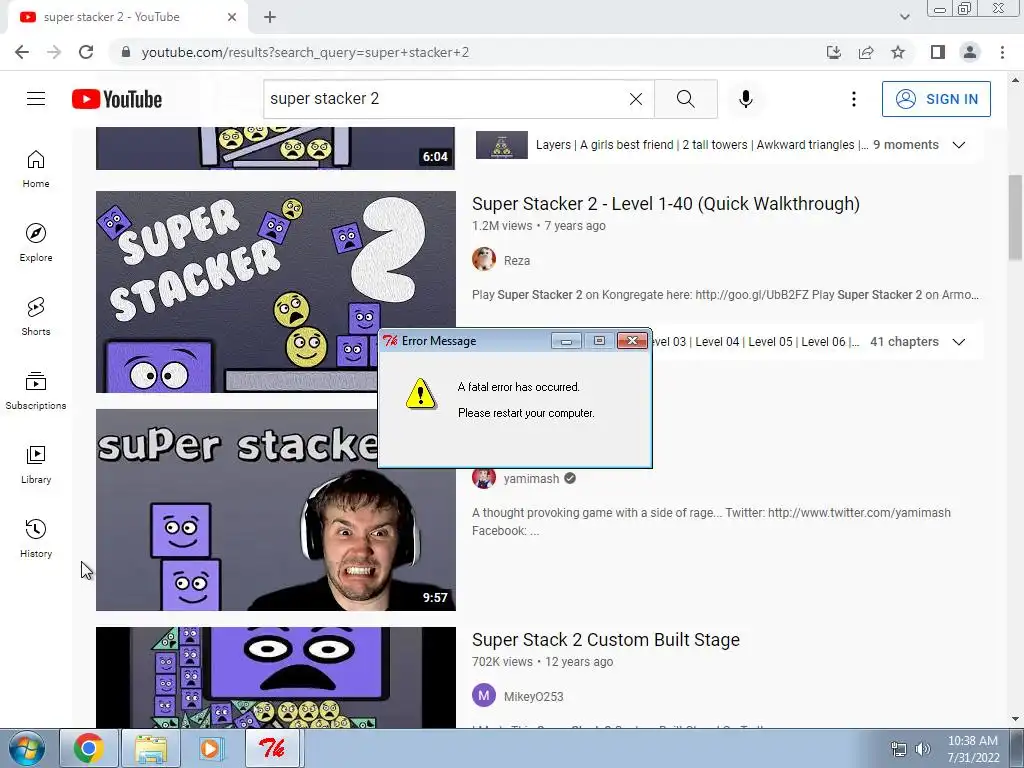Click the MikeyO253 purple avatar
This screenshot has width=1024, height=768.
click(x=484, y=696)
